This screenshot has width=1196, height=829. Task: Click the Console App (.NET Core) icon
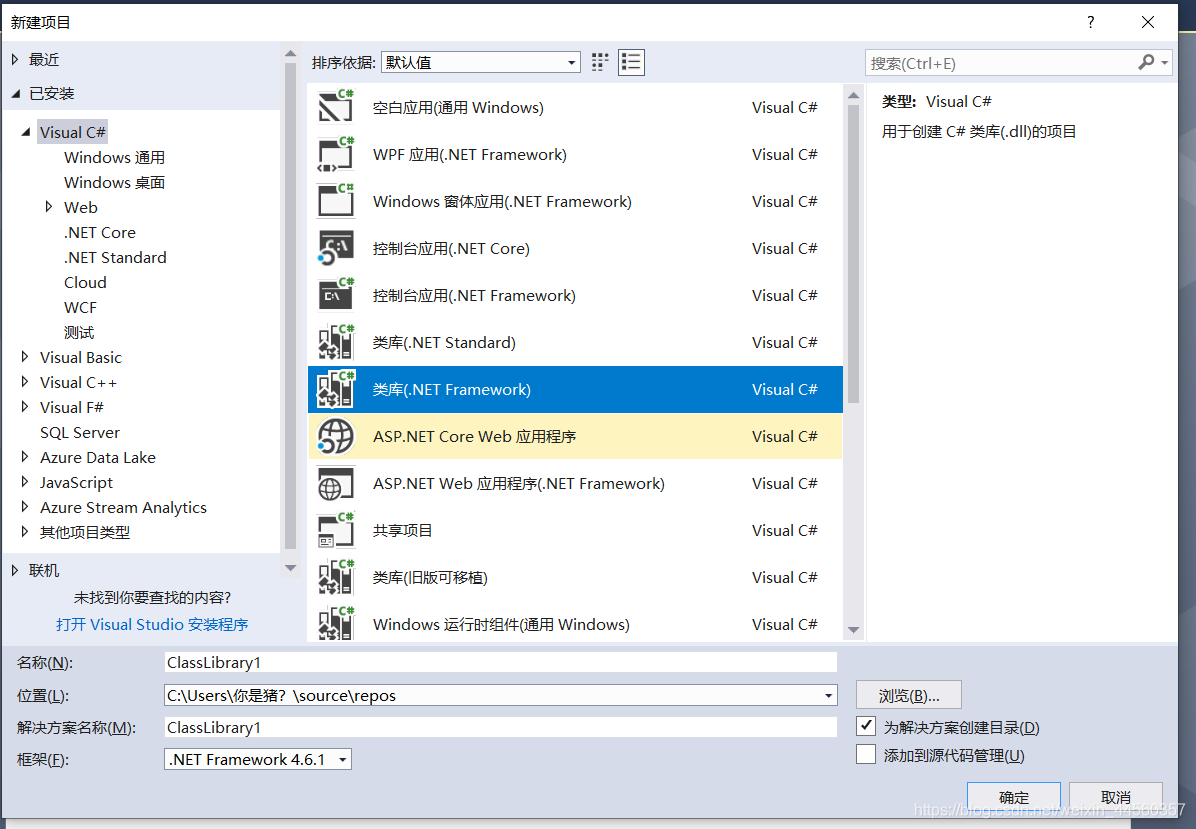336,249
